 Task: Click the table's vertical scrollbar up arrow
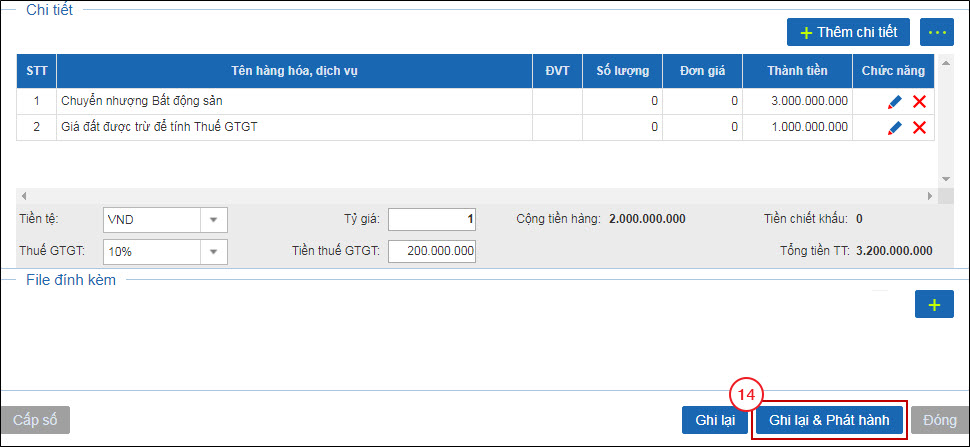tap(945, 62)
